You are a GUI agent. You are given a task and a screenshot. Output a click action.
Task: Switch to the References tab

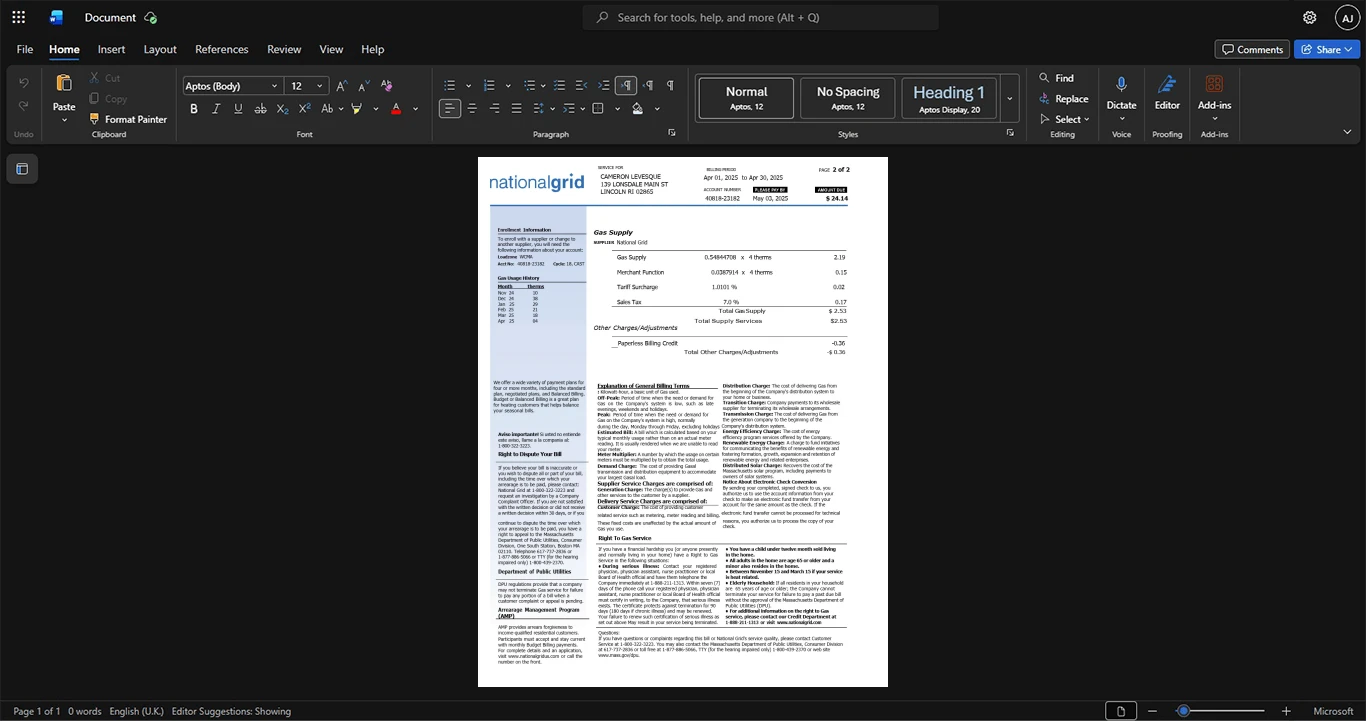coord(222,49)
